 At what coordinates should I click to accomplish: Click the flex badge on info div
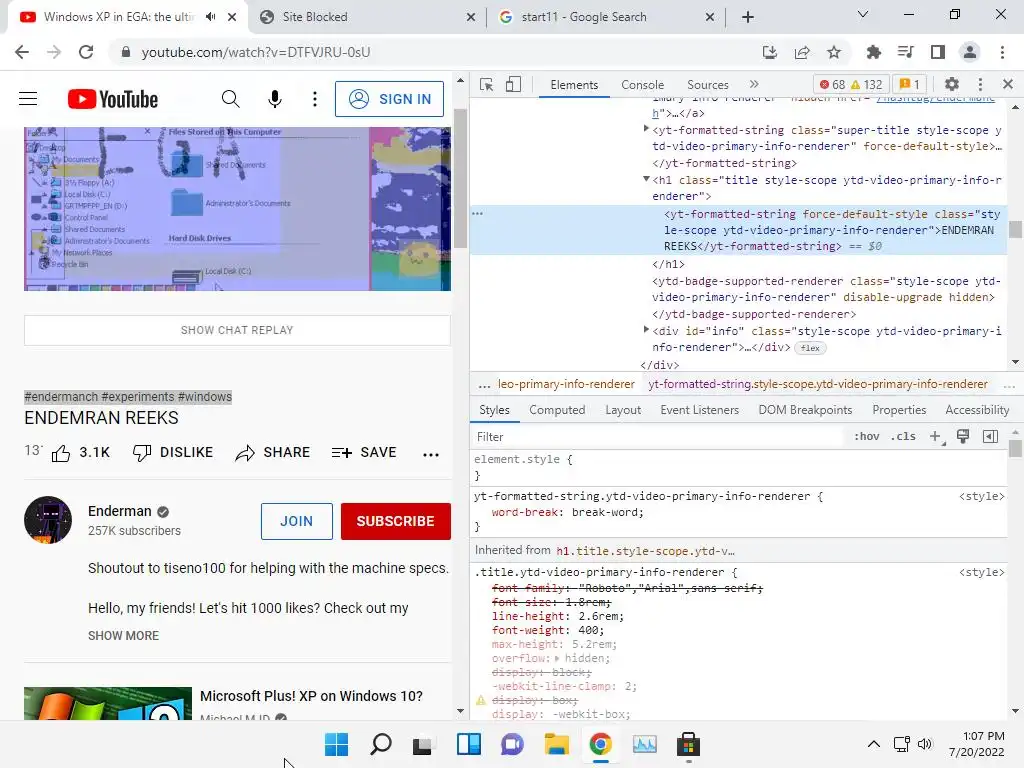click(x=810, y=348)
